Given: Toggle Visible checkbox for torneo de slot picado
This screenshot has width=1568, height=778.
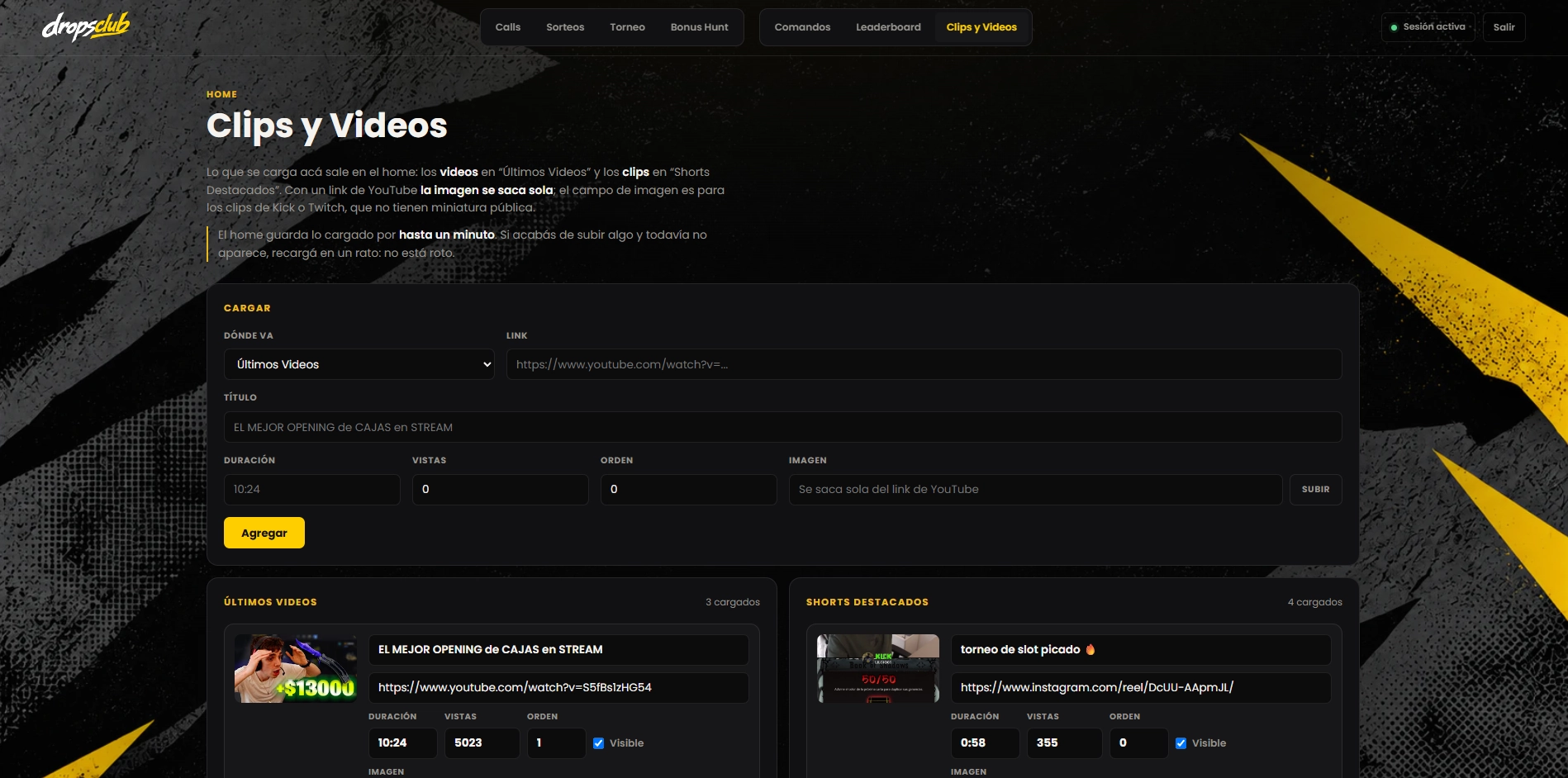Looking at the screenshot, I should click(1181, 743).
